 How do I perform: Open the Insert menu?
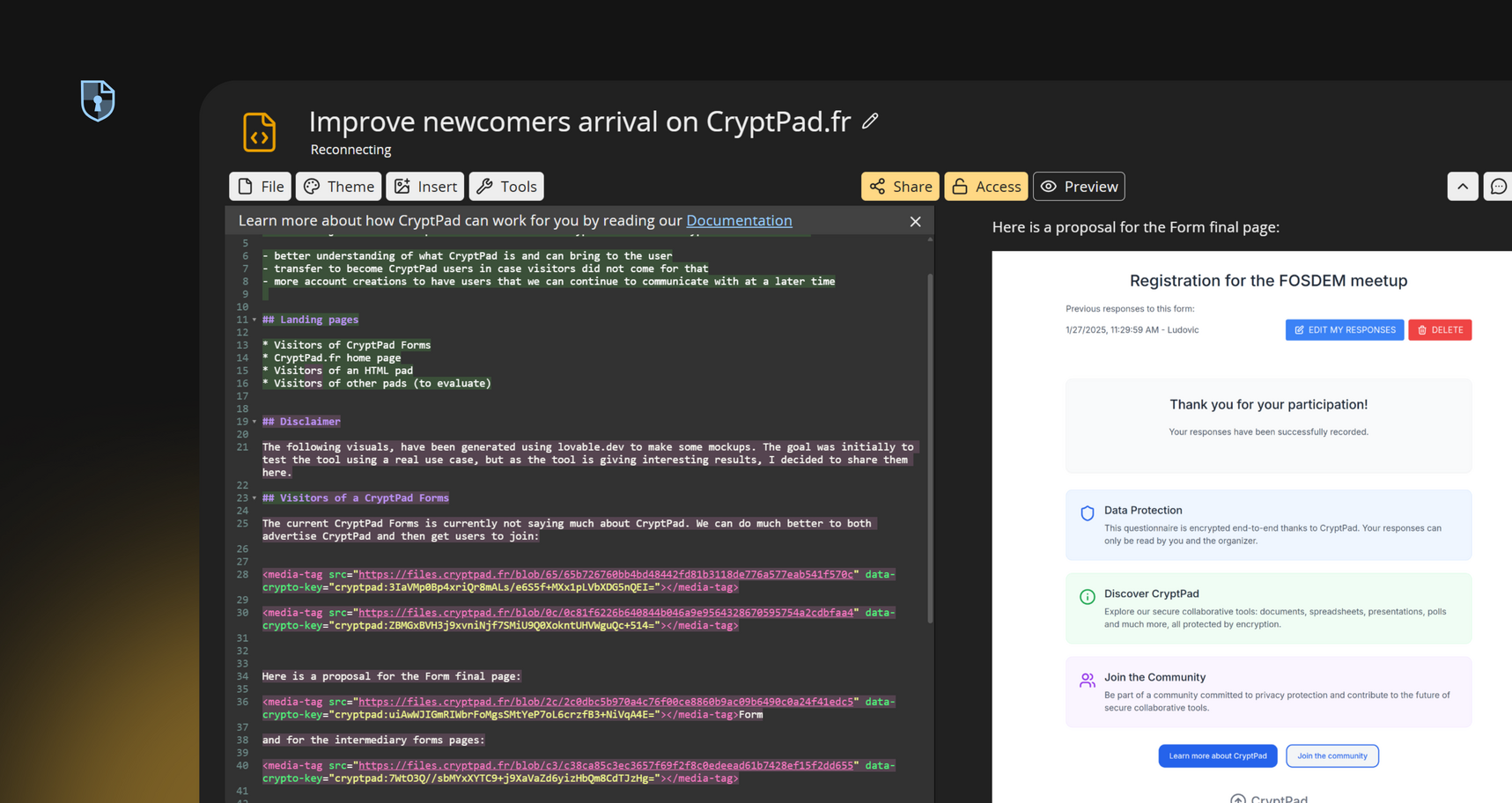(x=425, y=187)
